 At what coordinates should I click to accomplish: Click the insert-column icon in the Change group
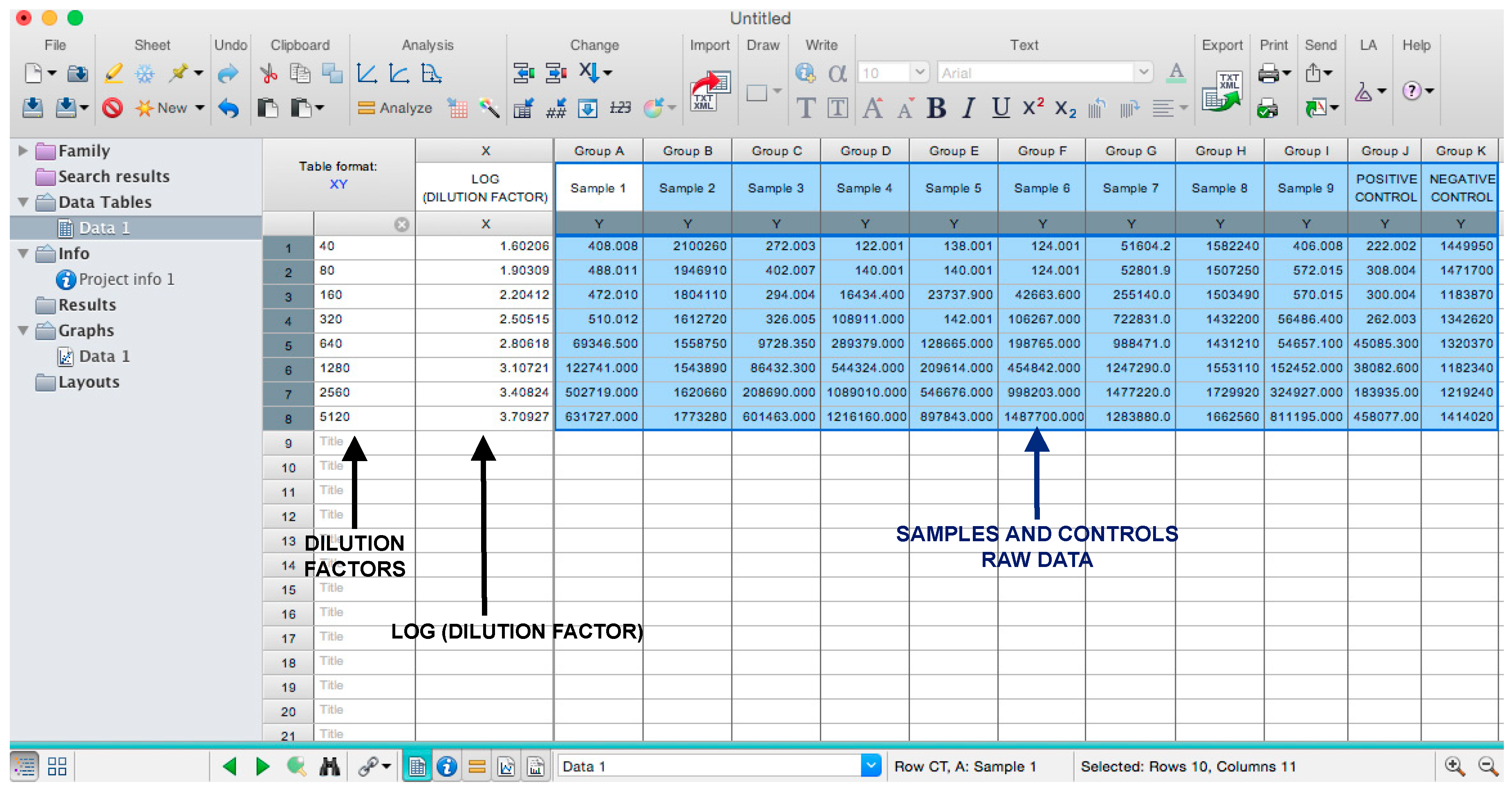coord(523,73)
